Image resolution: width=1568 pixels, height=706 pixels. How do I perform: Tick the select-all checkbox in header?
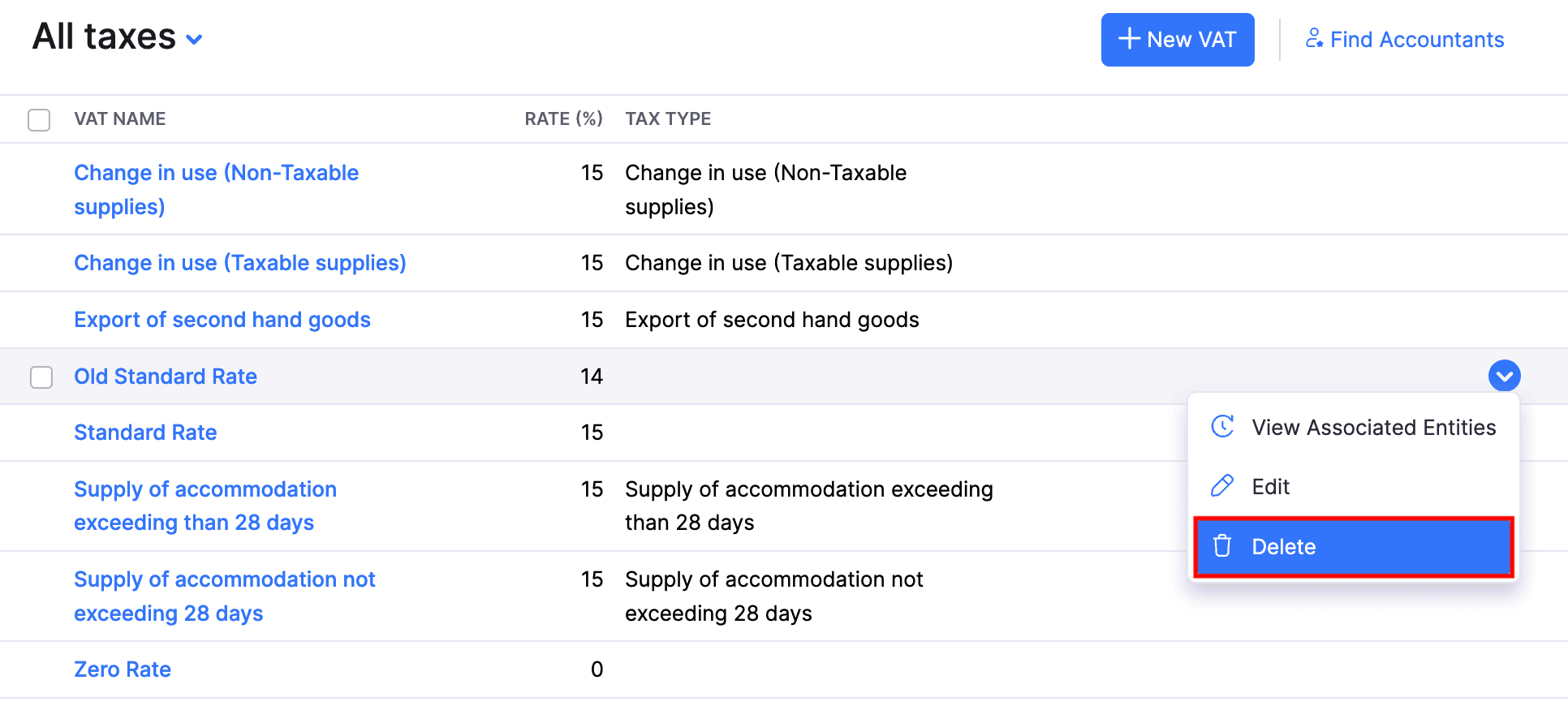point(39,119)
